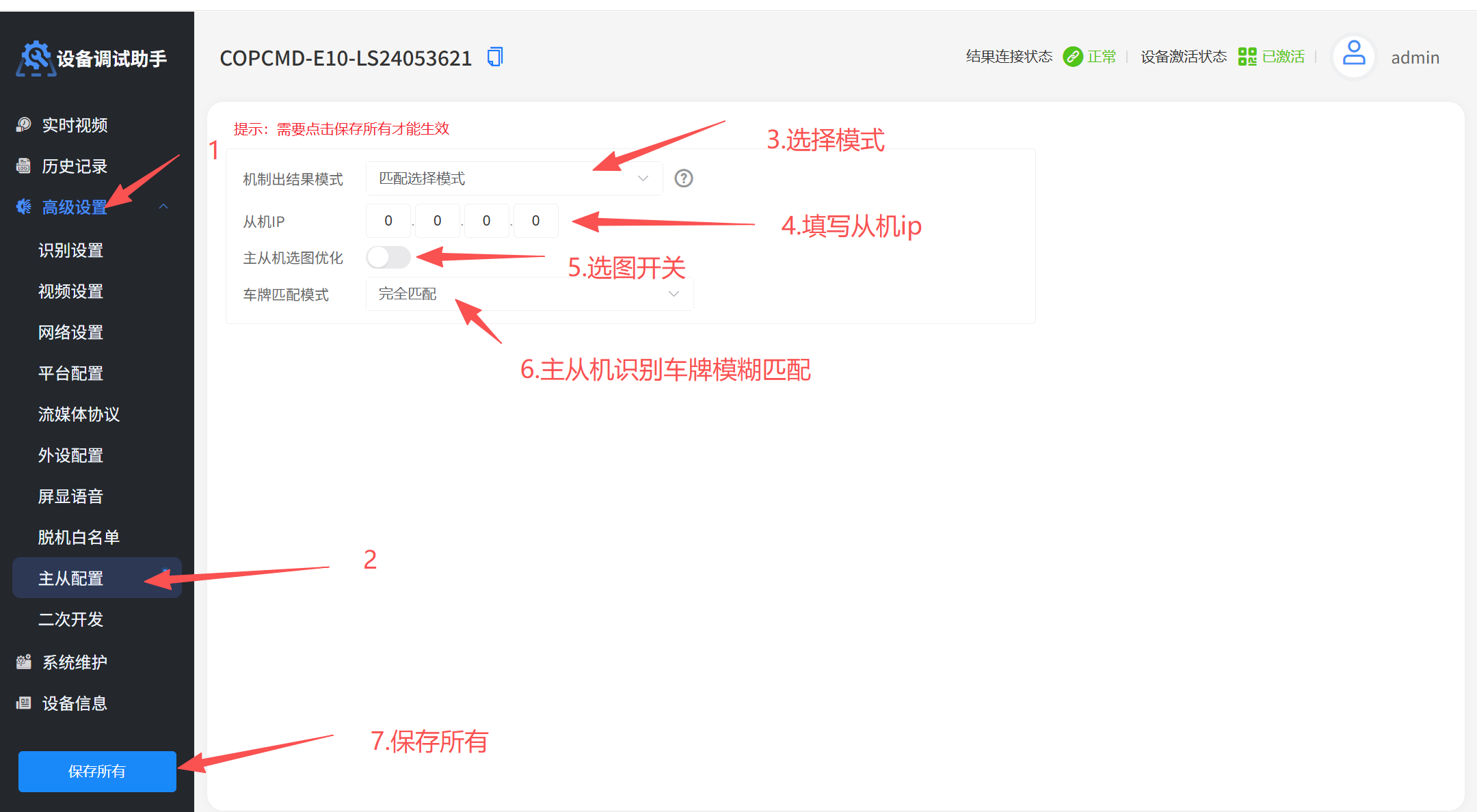Select the 系统维护 sidebar icon

(x=24, y=662)
